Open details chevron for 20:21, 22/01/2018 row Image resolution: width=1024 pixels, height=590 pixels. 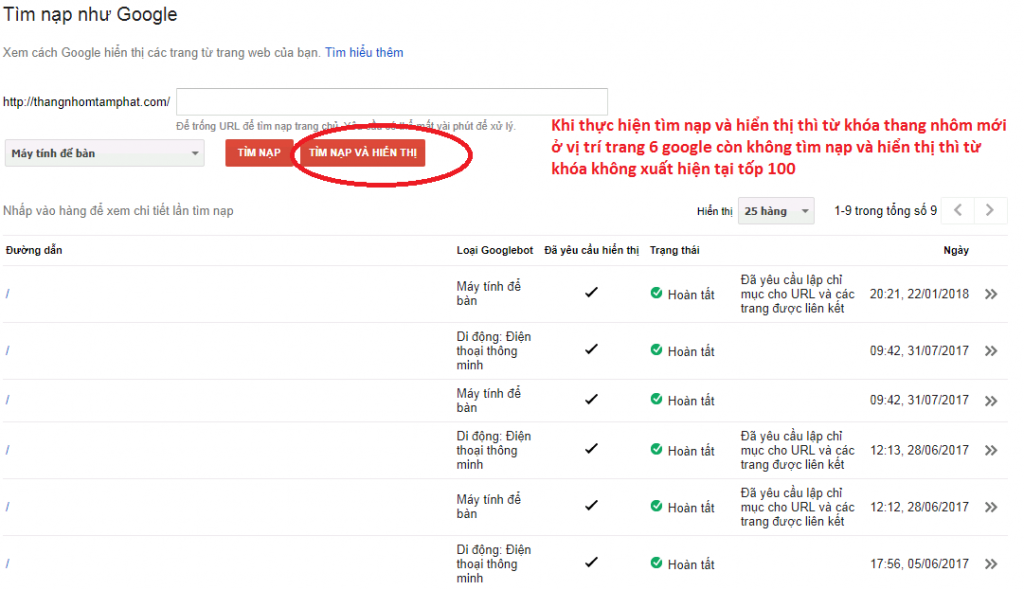(991, 294)
